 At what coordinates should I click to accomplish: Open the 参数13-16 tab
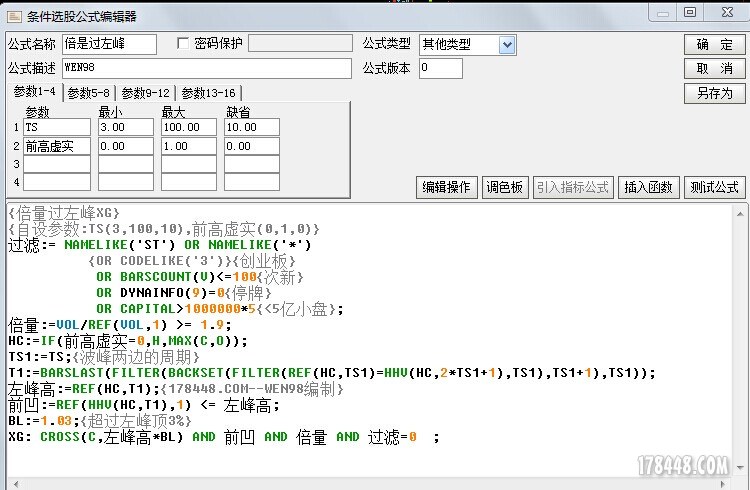pos(208,93)
